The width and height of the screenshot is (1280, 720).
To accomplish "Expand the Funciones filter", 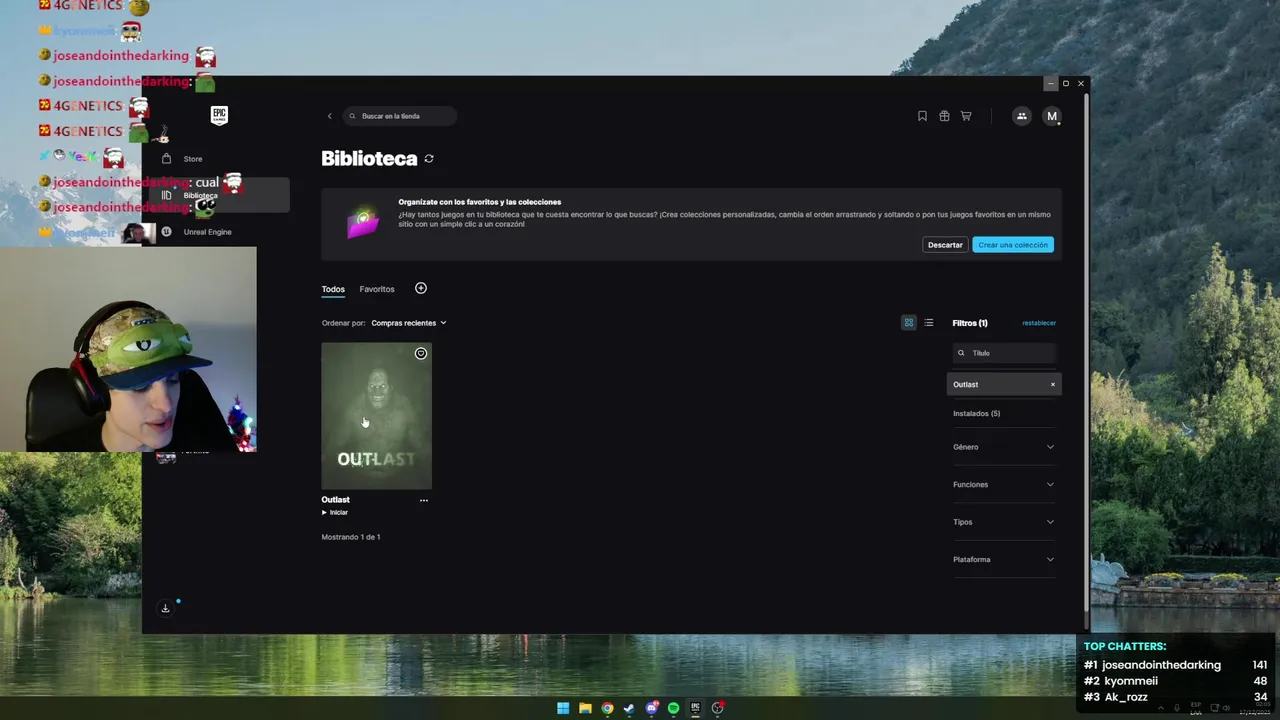I will 1003,485.
